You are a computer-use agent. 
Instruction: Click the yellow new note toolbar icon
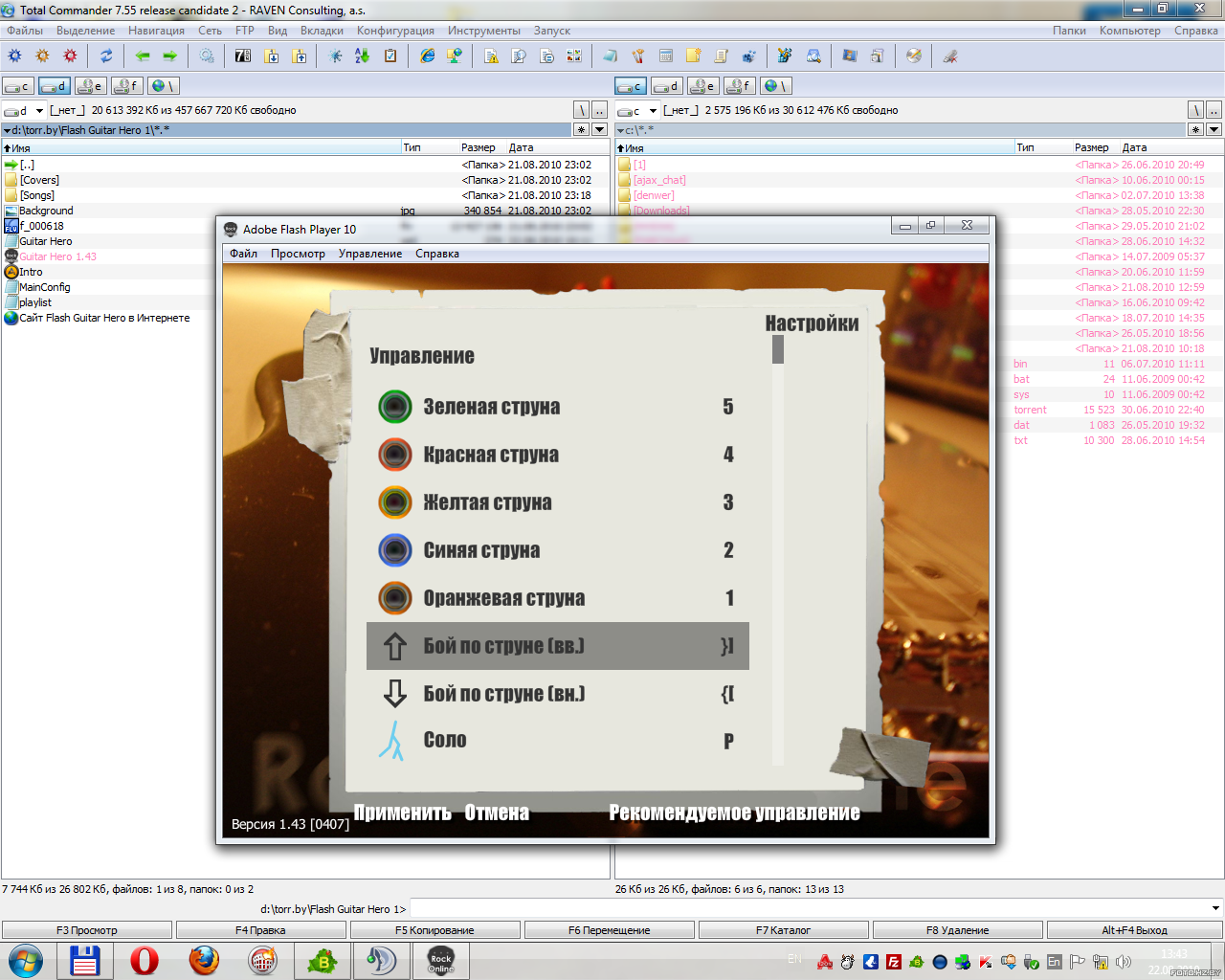[x=694, y=56]
